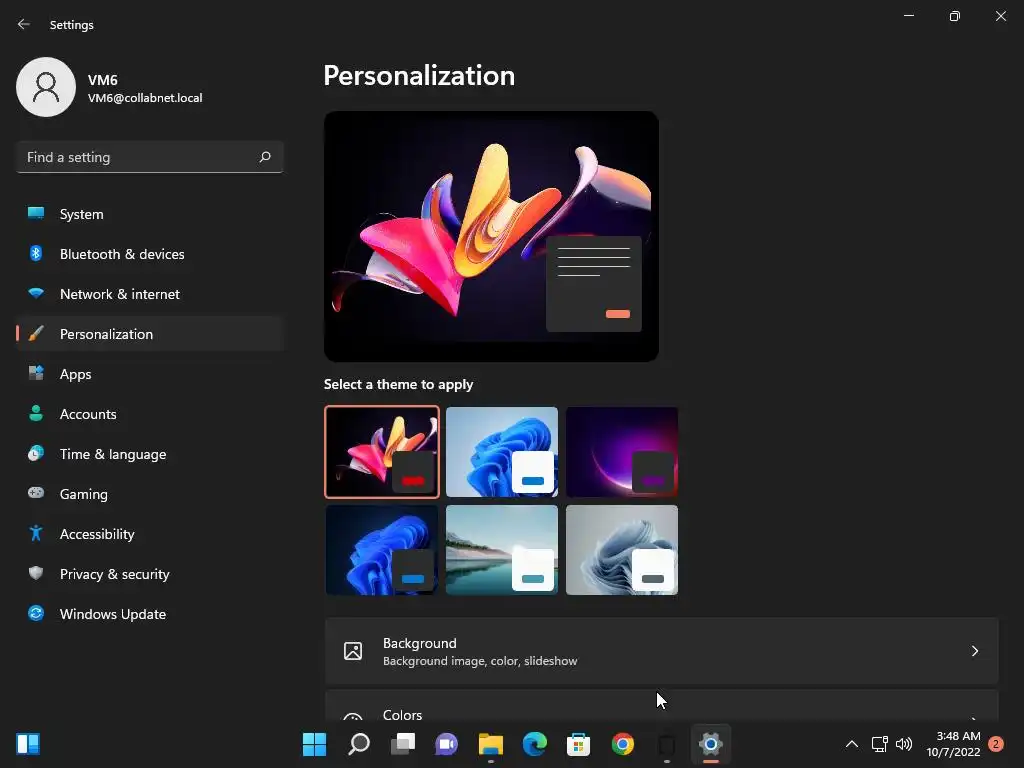Open the Accounts settings category
This screenshot has width=1024, height=768.
pos(150,414)
